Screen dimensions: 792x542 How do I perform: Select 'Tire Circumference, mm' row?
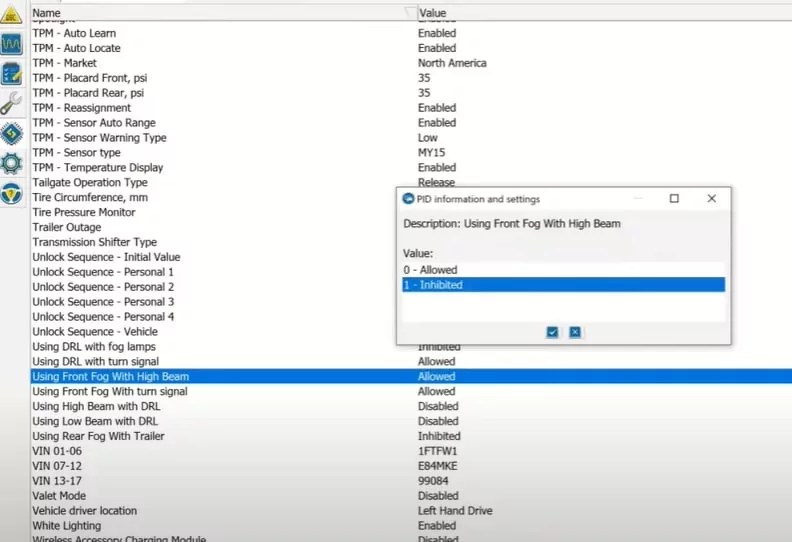pyautogui.click(x=213, y=198)
